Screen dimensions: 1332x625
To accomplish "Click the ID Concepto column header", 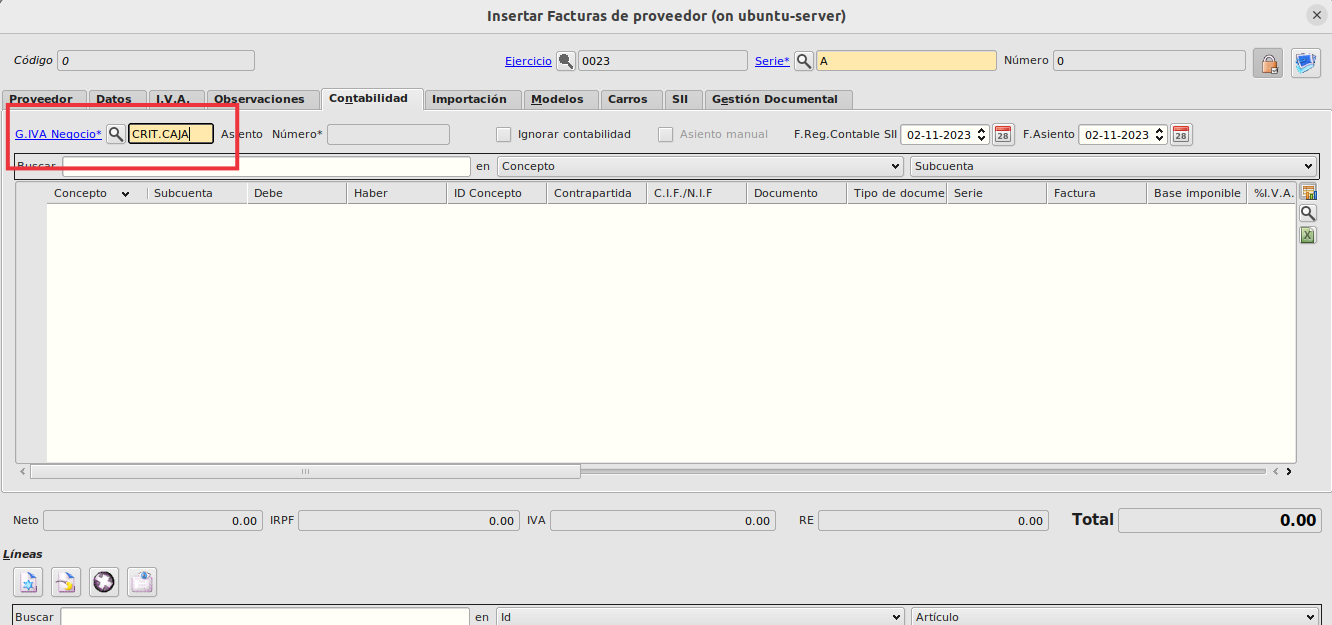I will pyautogui.click(x=497, y=193).
